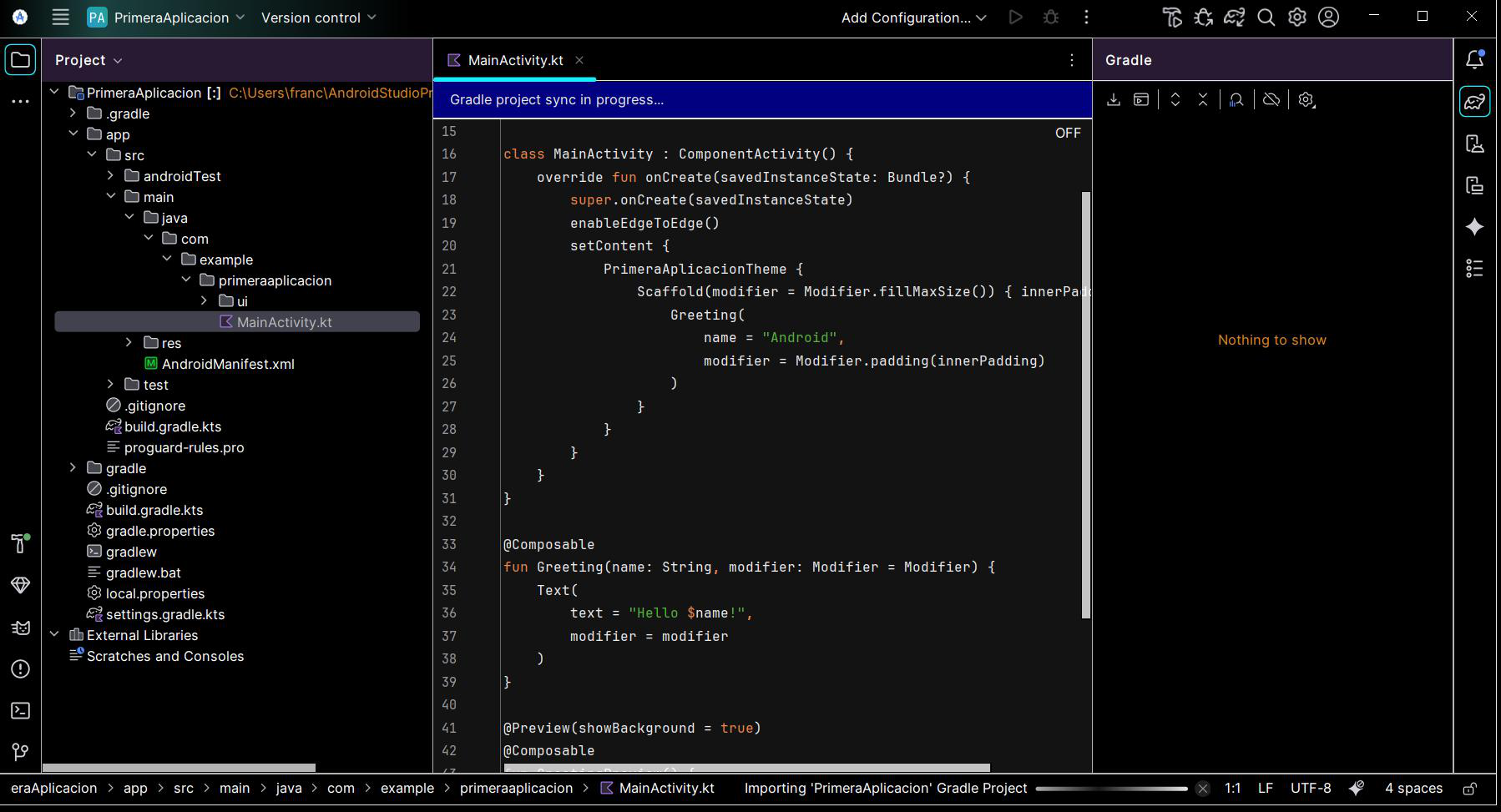The width and height of the screenshot is (1501, 812).
Task: Open Build hammer tool window in left sidebar
Action: click(x=20, y=543)
